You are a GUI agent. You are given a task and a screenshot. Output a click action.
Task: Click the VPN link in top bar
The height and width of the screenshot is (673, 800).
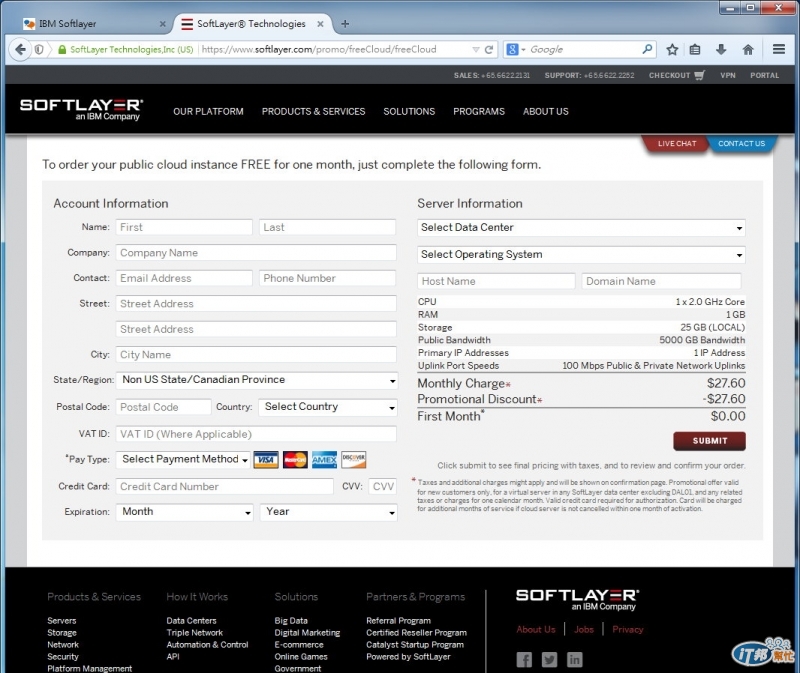point(728,75)
